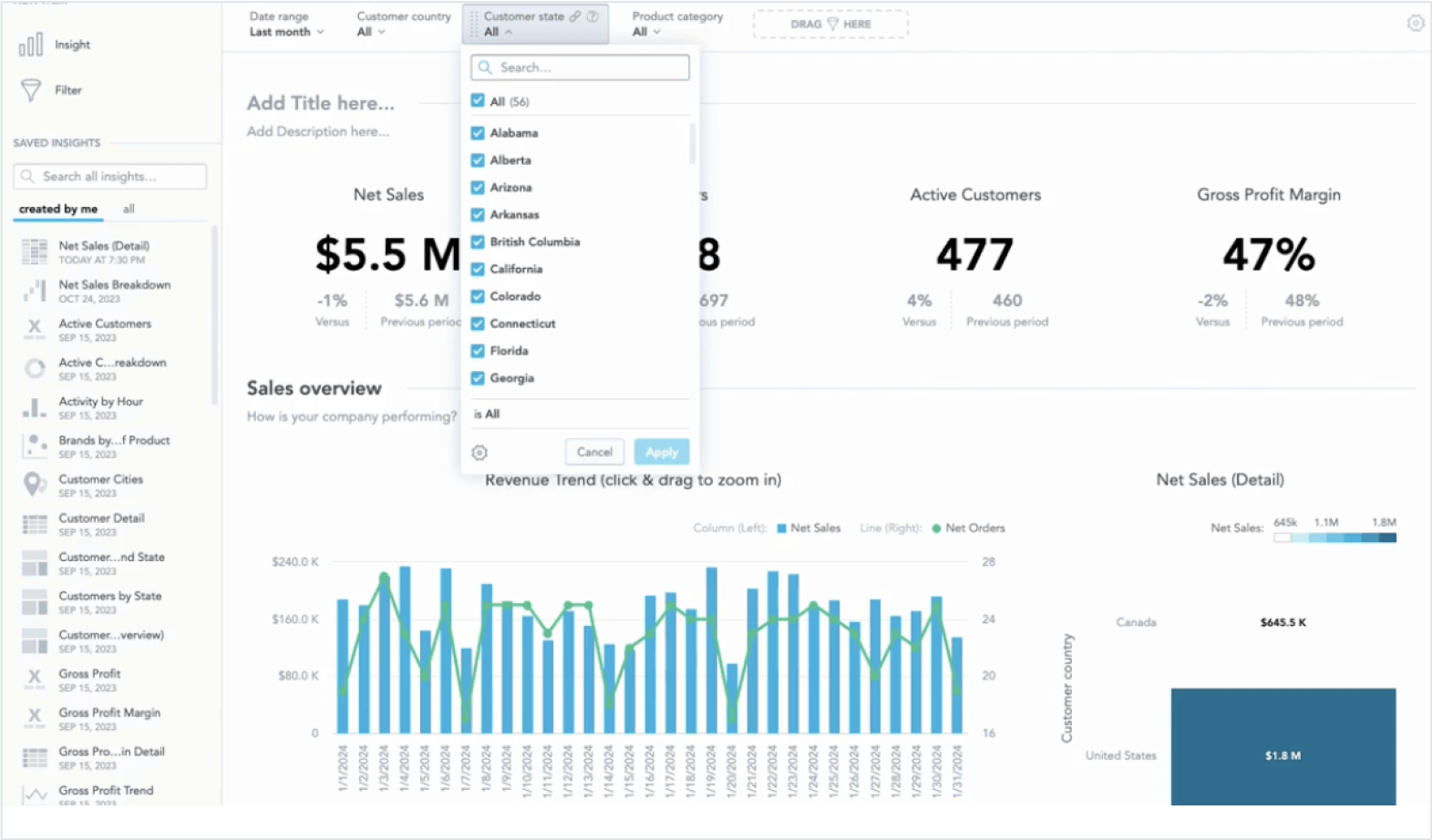Viewport: 1432px width, 840px height.
Task: Open dashboard settings gear at top right
Action: 1415,24
